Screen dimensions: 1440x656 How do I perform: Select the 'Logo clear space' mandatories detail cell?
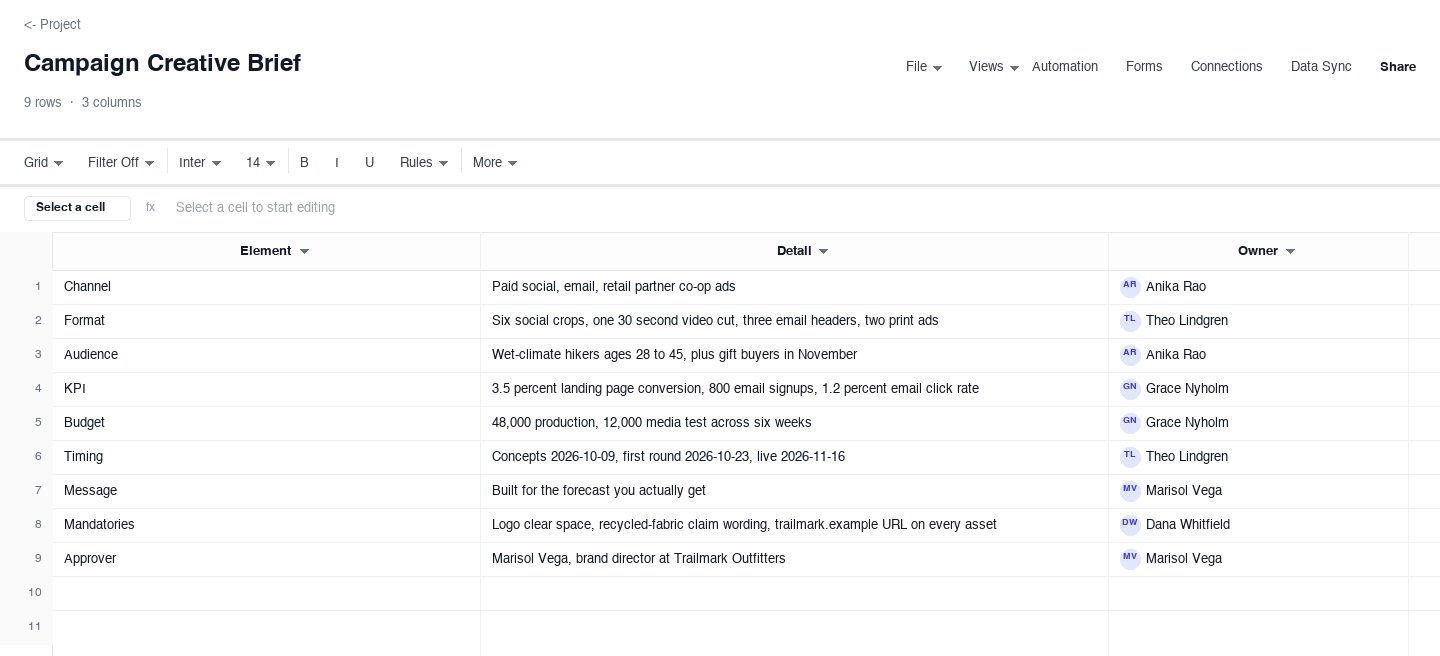pos(794,525)
